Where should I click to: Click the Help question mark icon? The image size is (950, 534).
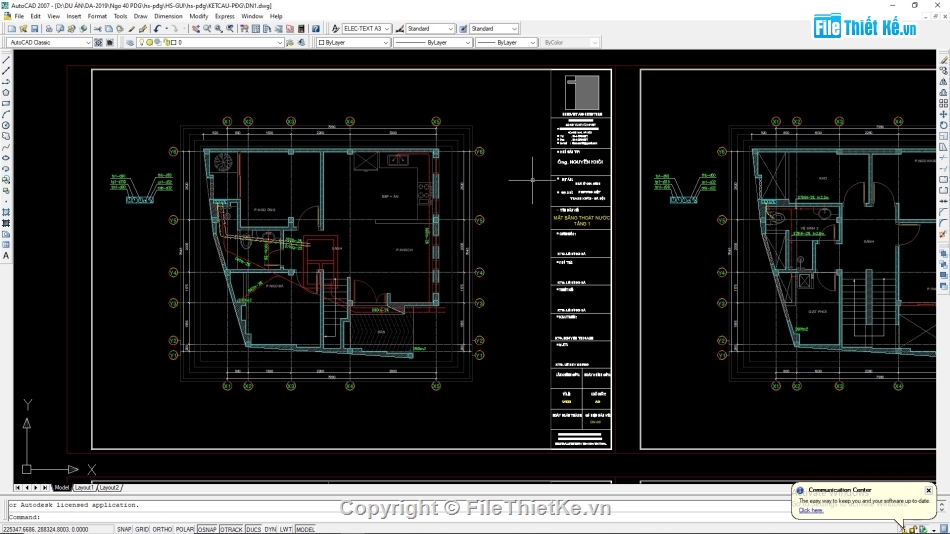[x=316, y=28]
